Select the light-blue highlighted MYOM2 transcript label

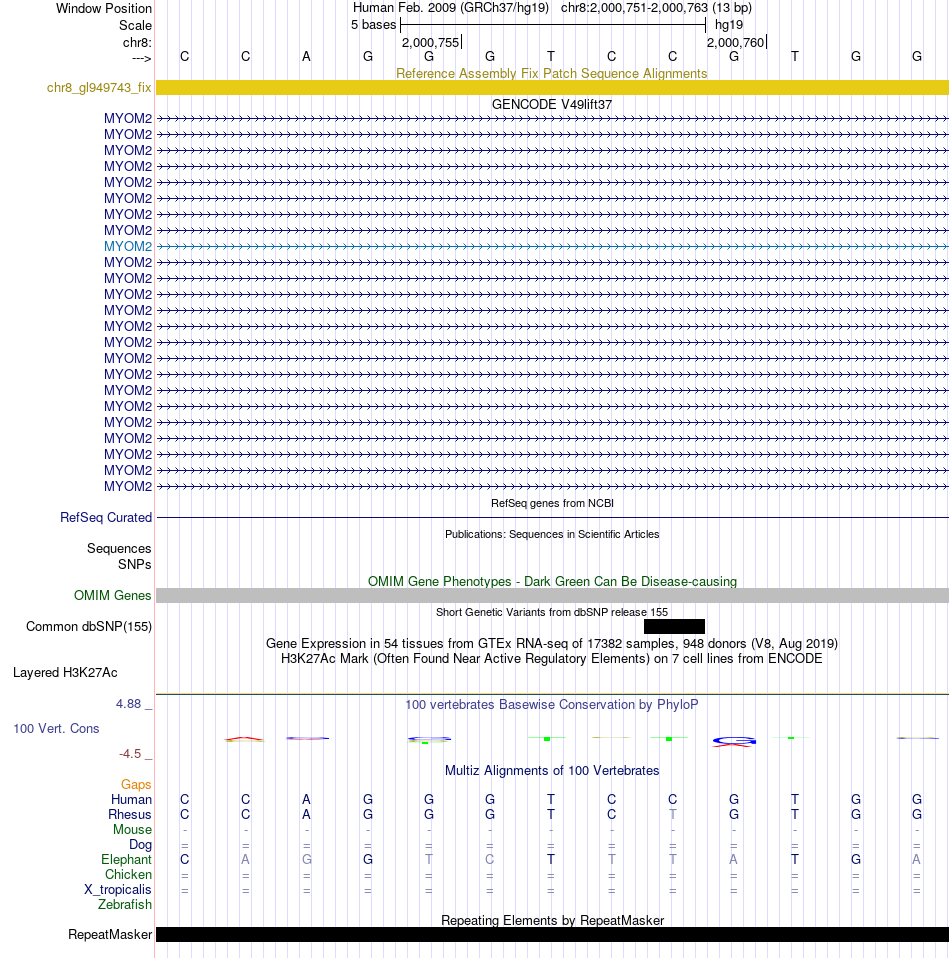(x=128, y=246)
